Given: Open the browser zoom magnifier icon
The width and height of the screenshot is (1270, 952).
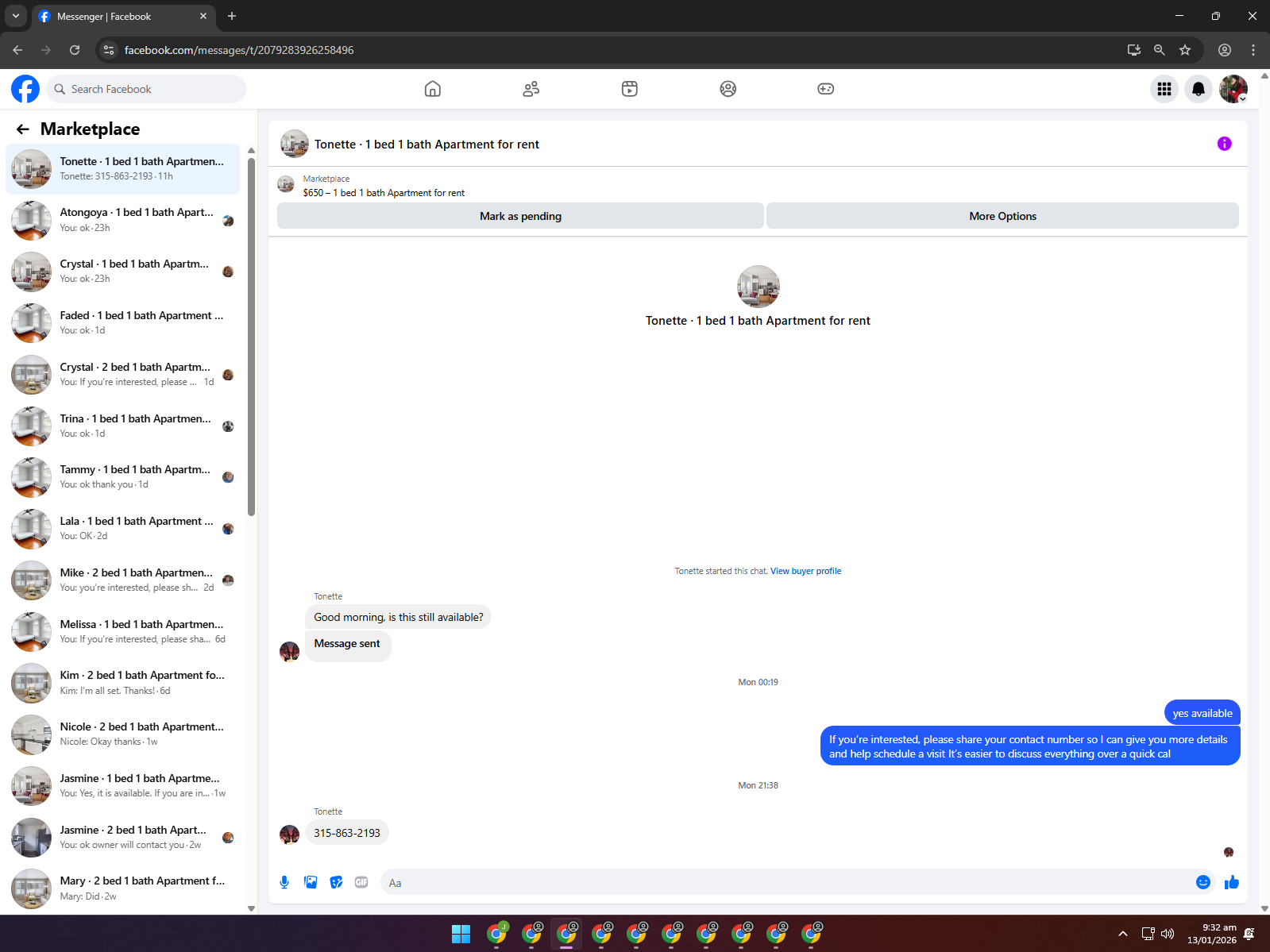Looking at the screenshot, I should click(1160, 50).
